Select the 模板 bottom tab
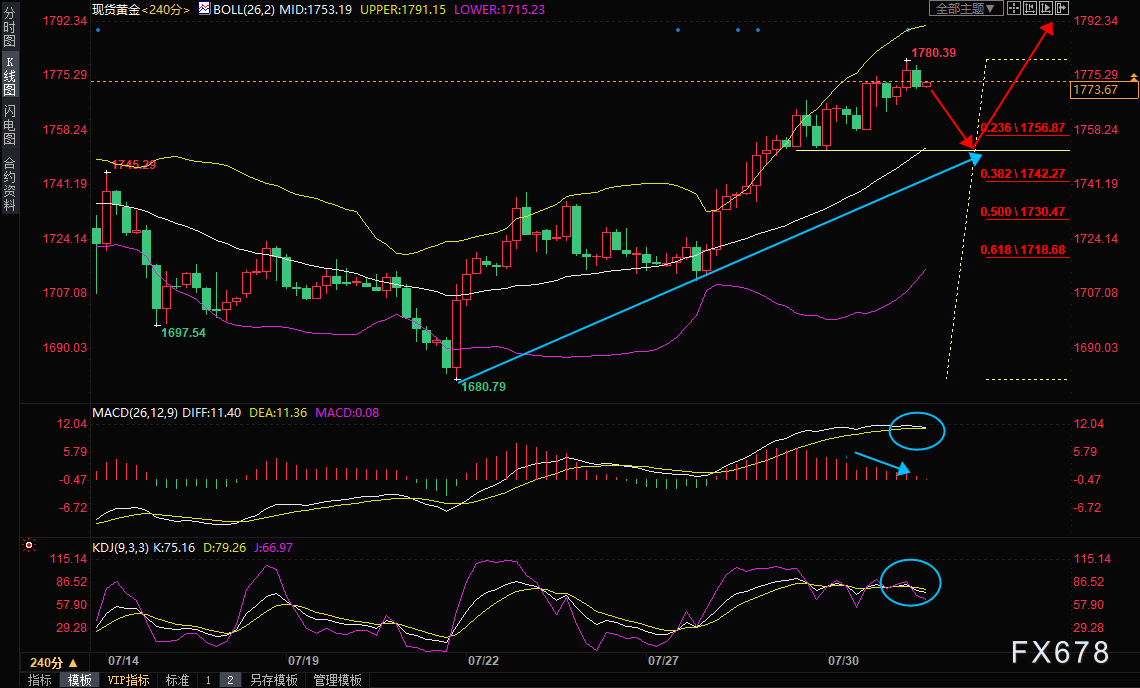Viewport: 1140px width, 688px height. (80, 680)
